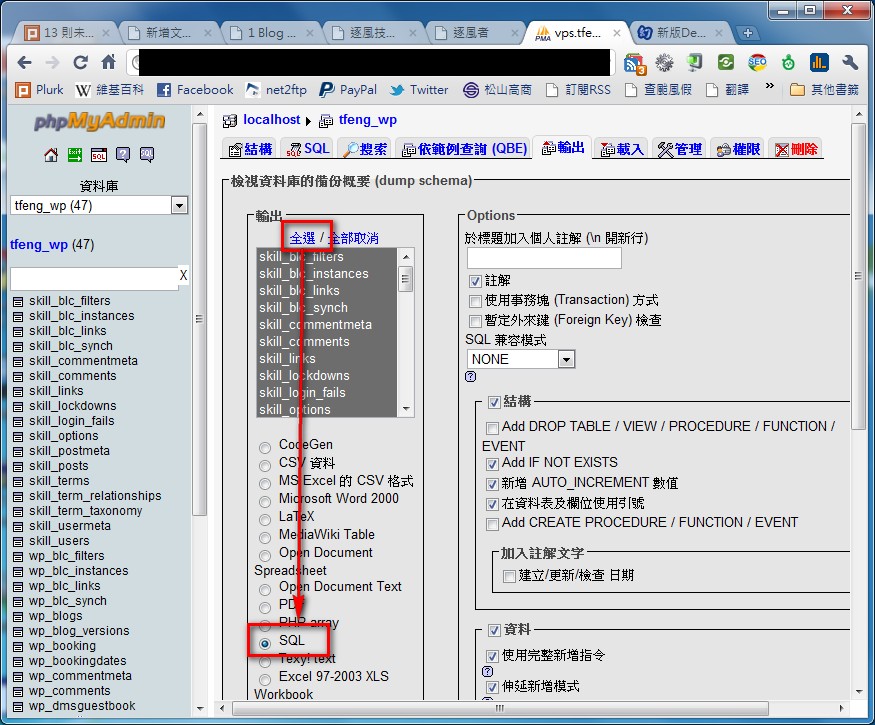The image size is (875, 725).
Task: Enable Transaction mode checkbox
Action: click(475, 301)
